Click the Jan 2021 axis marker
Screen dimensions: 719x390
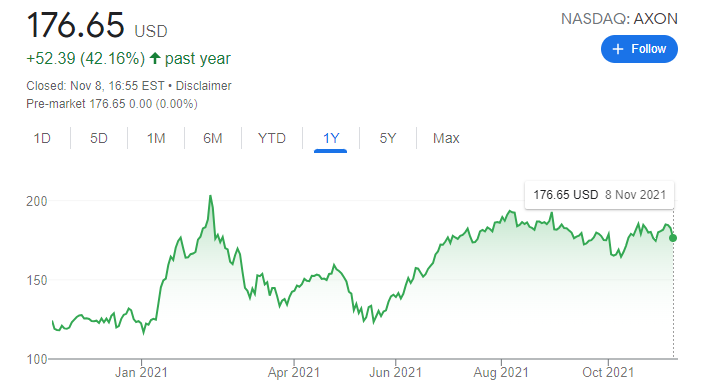pyautogui.click(x=141, y=372)
